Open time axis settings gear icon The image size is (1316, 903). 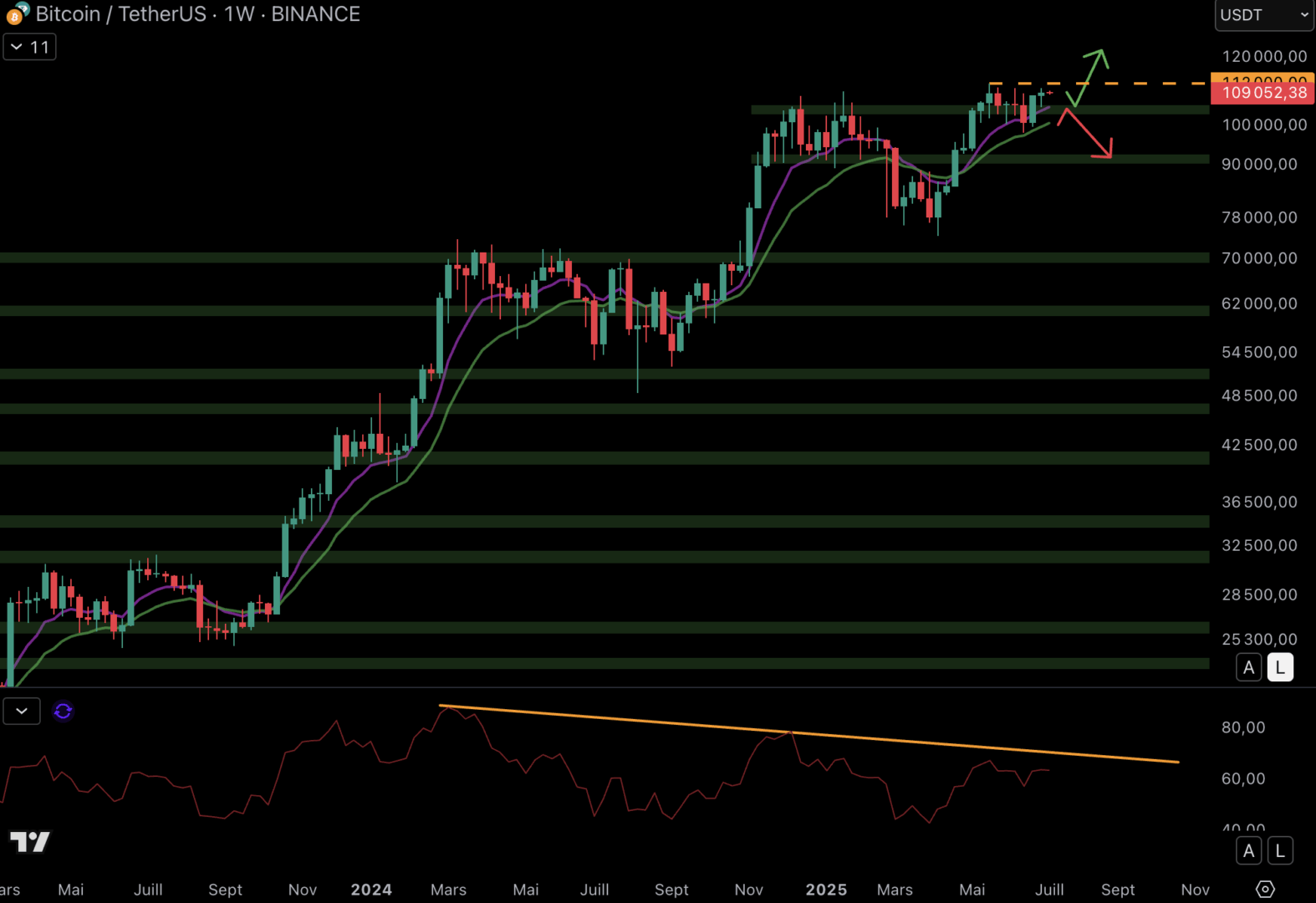[1265, 889]
